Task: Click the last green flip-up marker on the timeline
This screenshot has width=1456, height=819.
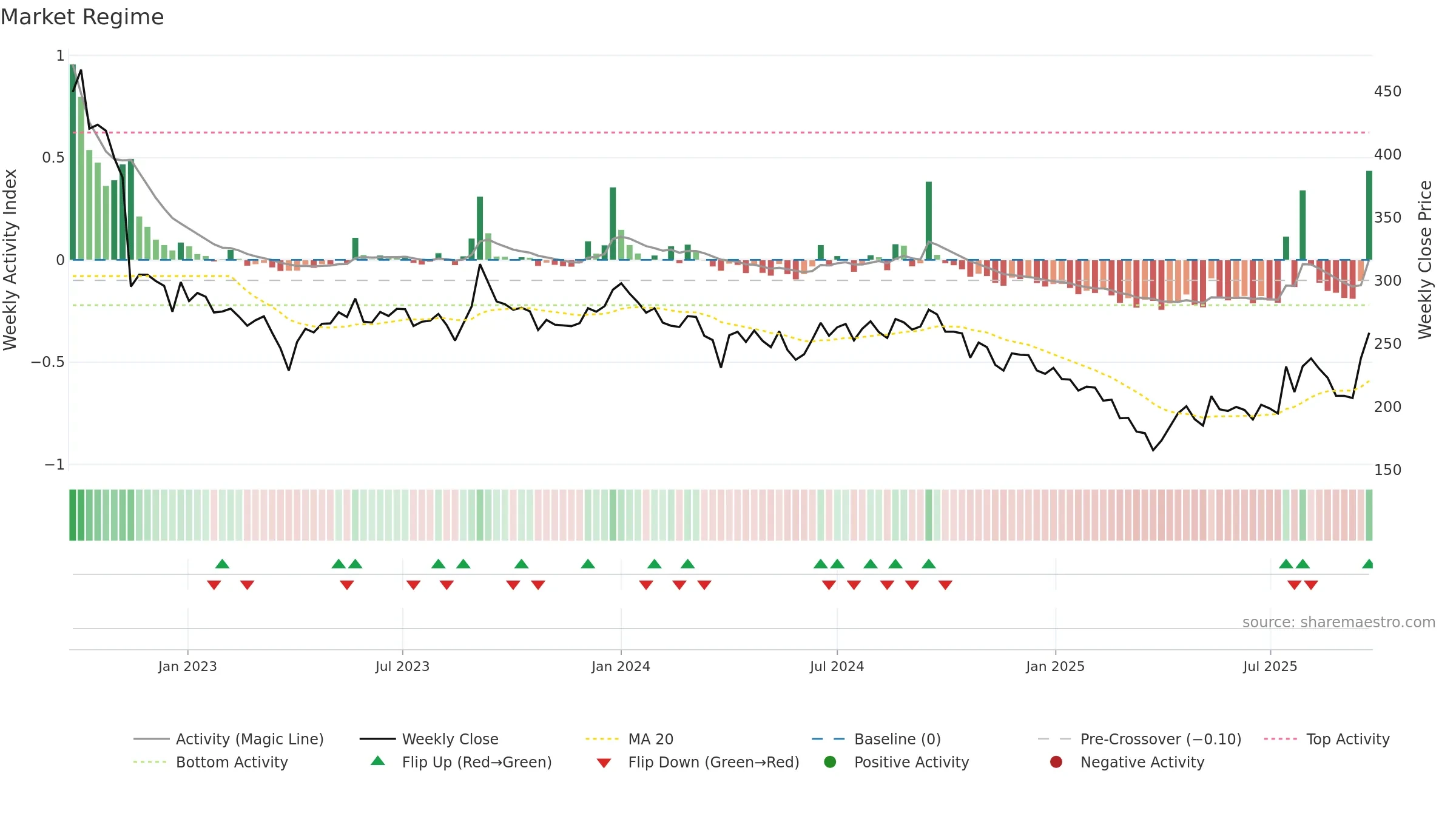Action: pos(1368,564)
